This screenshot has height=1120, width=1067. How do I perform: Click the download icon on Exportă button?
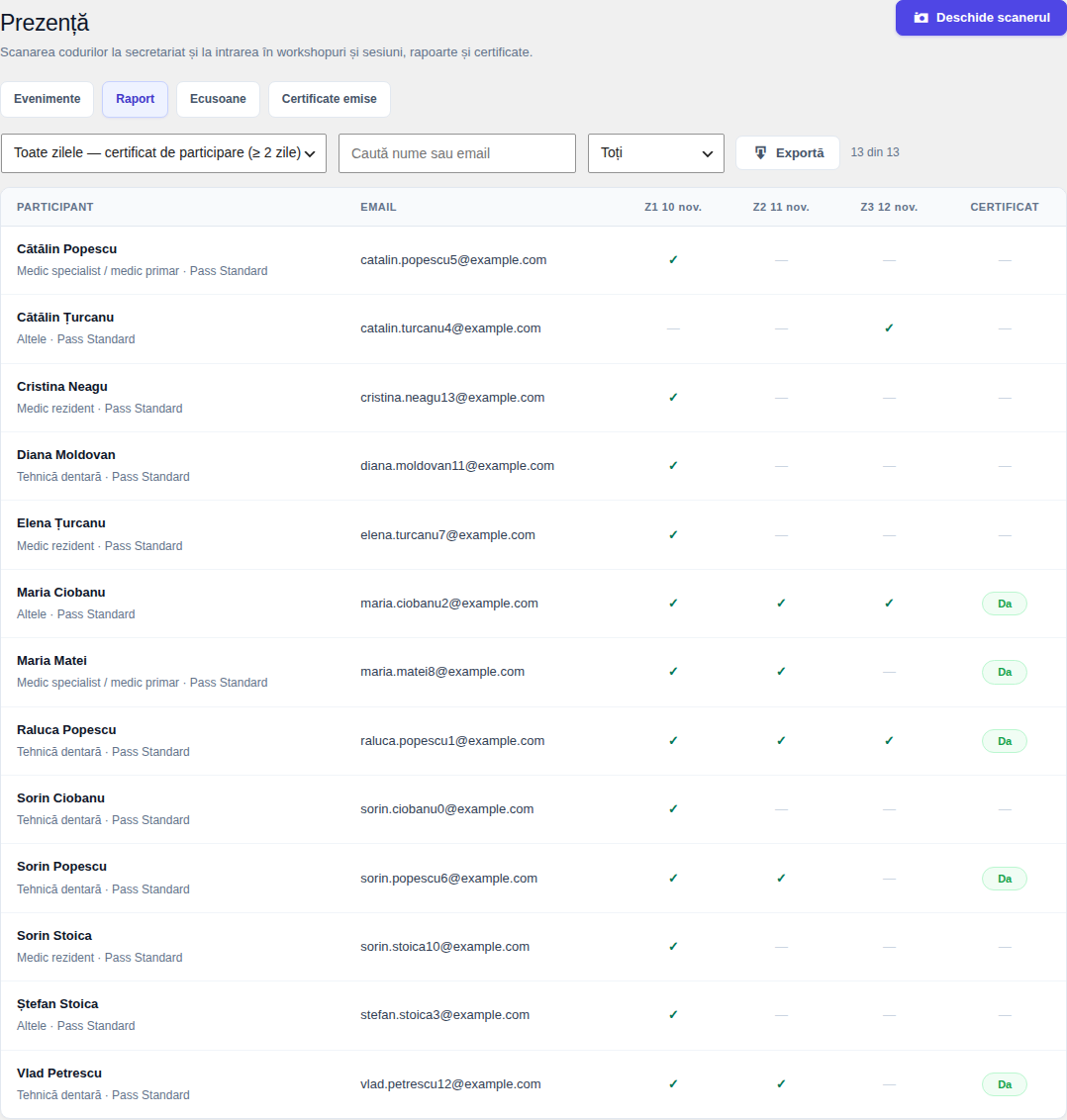760,152
